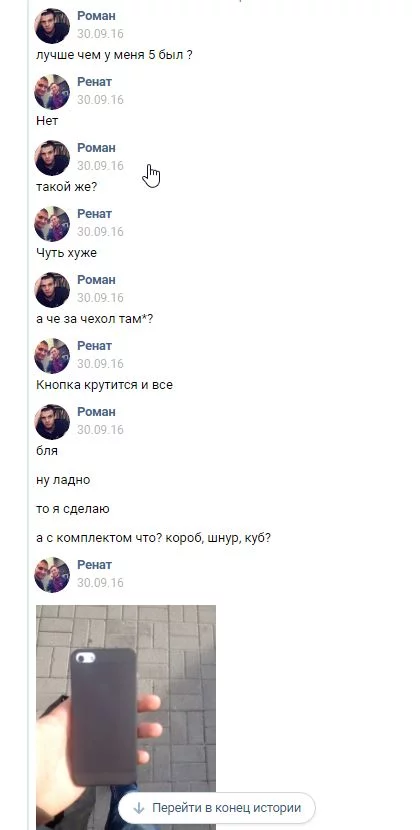This screenshot has width=420, height=830.
Task: Click name link above the "Нет" message
Action: coord(95,82)
